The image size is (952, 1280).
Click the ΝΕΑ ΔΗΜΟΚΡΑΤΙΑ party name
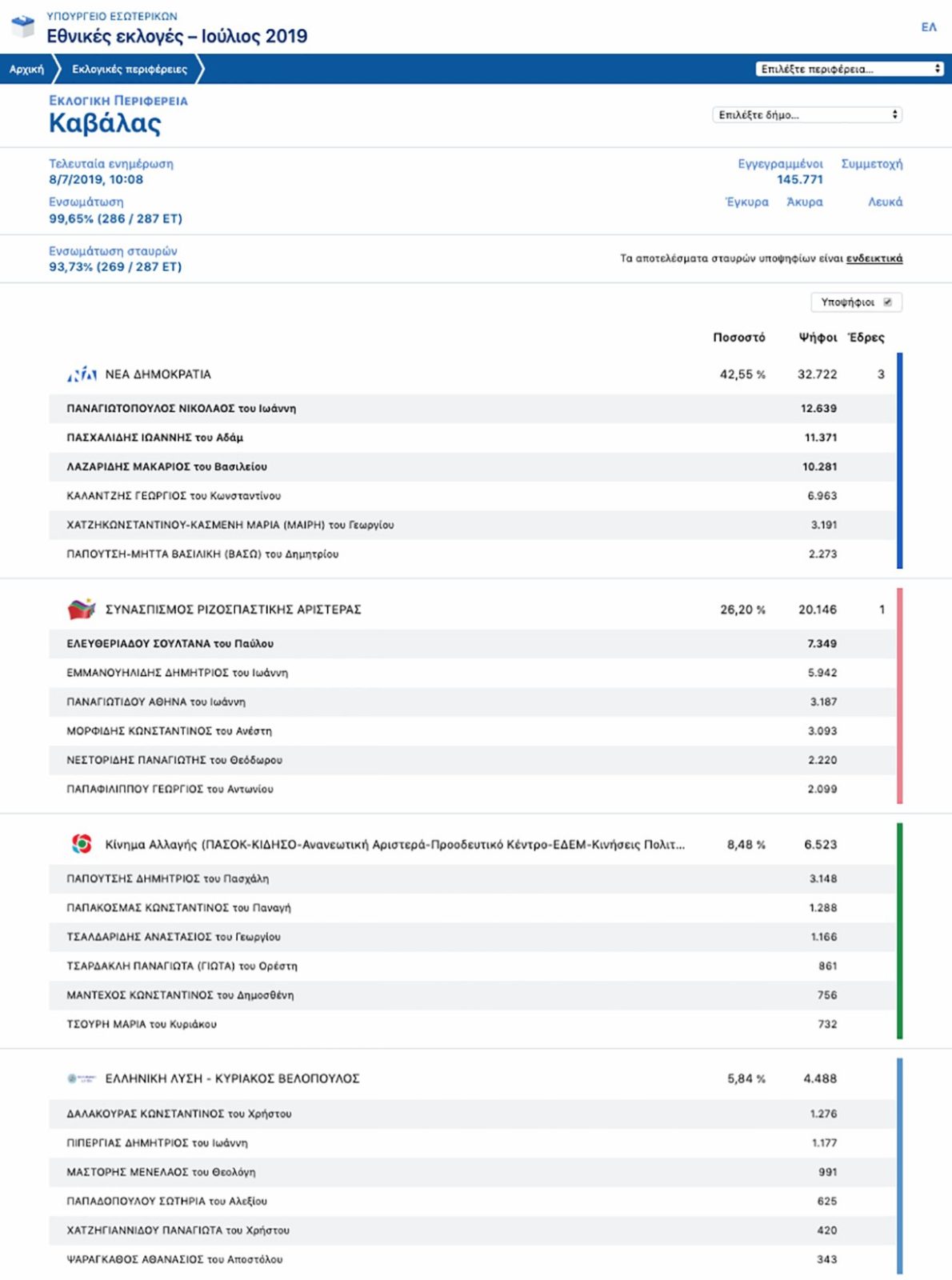[x=158, y=374]
